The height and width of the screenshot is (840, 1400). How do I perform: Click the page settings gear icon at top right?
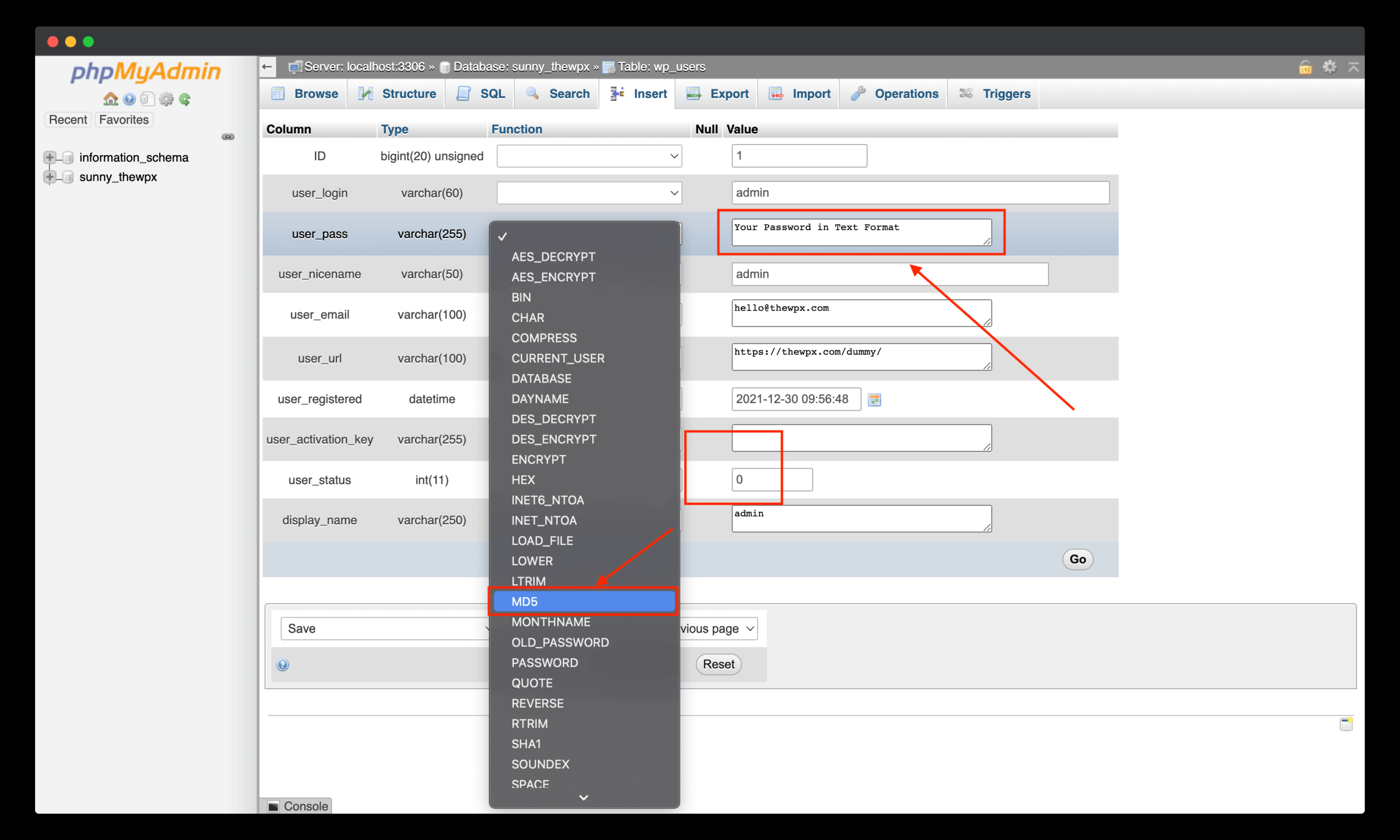coord(1329,67)
